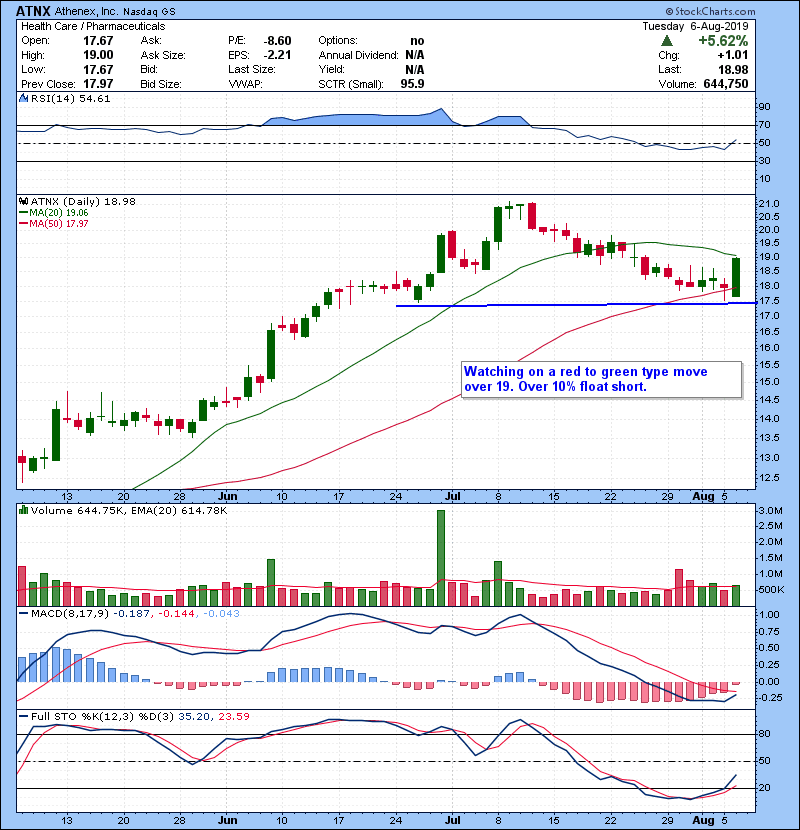Click the Low value 17.67
The height and width of the screenshot is (830, 800).
tap(98, 69)
